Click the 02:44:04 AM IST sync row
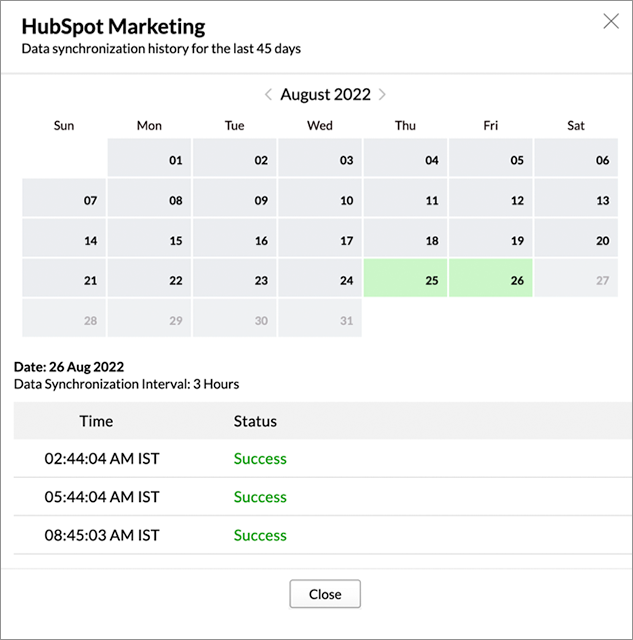Viewport: 633px width, 640px height. coord(322,458)
